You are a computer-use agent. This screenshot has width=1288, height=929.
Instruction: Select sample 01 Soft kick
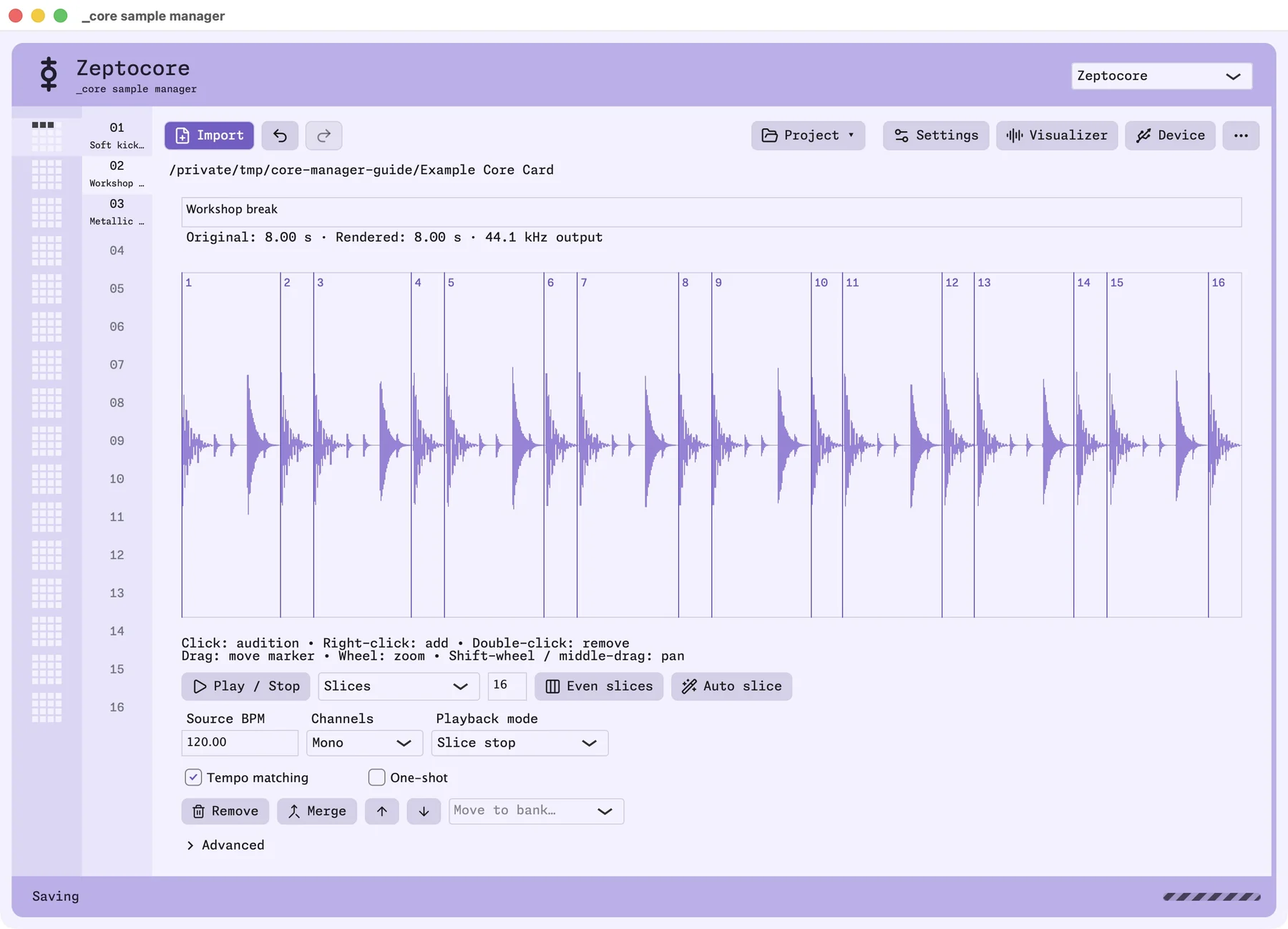[x=117, y=136]
